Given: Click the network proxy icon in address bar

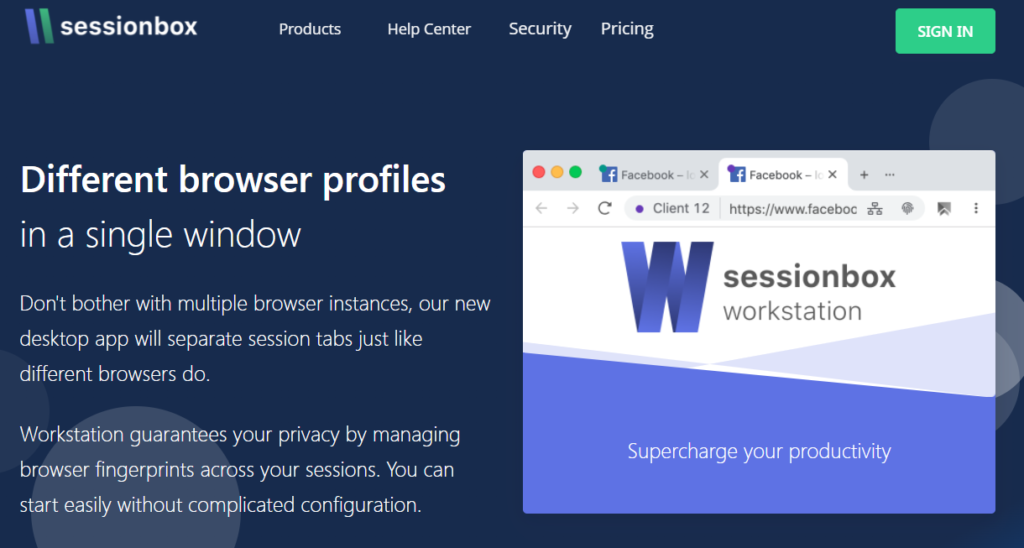Looking at the screenshot, I should [874, 208].
